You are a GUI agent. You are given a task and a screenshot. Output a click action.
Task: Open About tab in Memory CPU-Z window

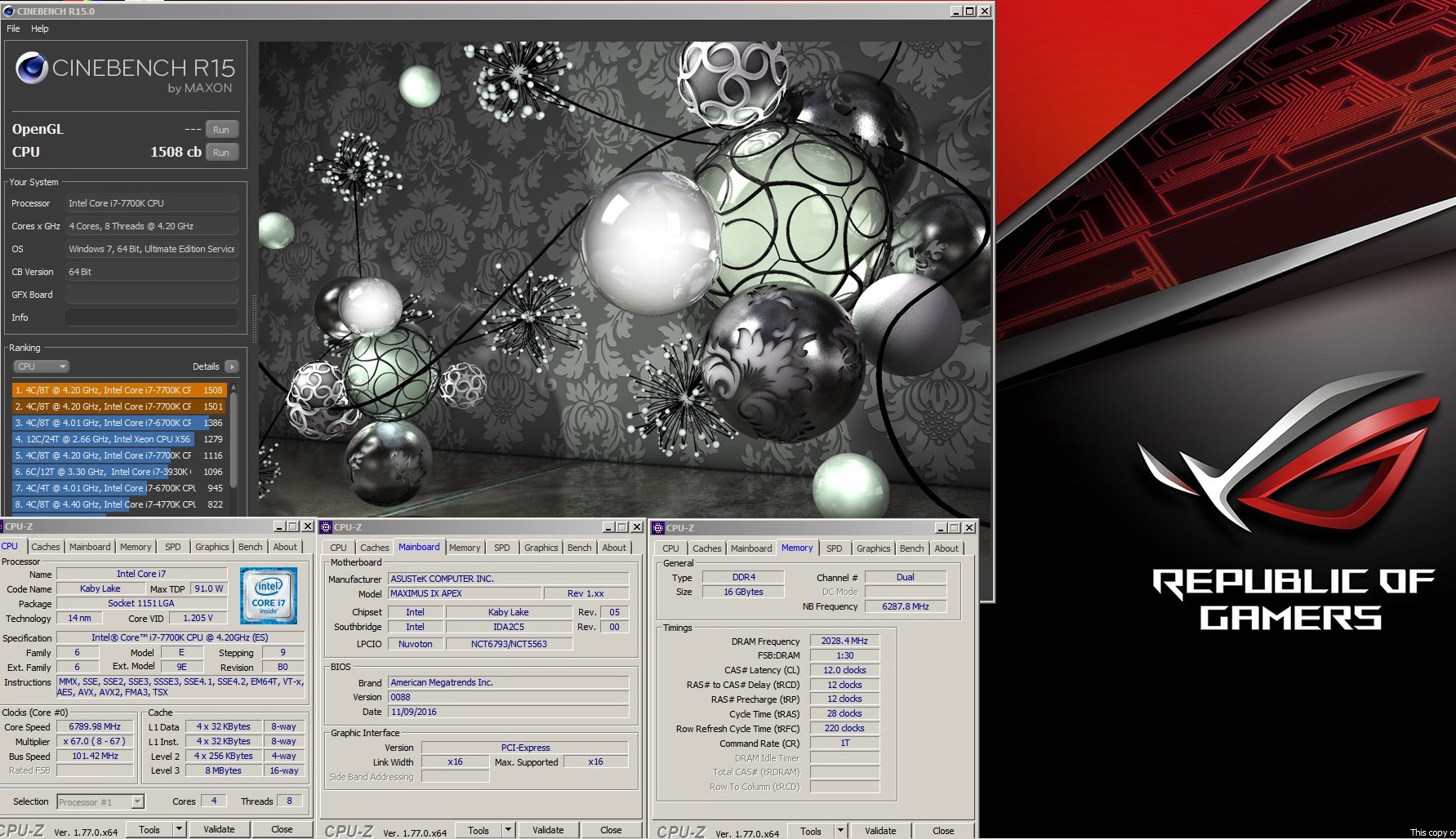(x=946, y=548)
